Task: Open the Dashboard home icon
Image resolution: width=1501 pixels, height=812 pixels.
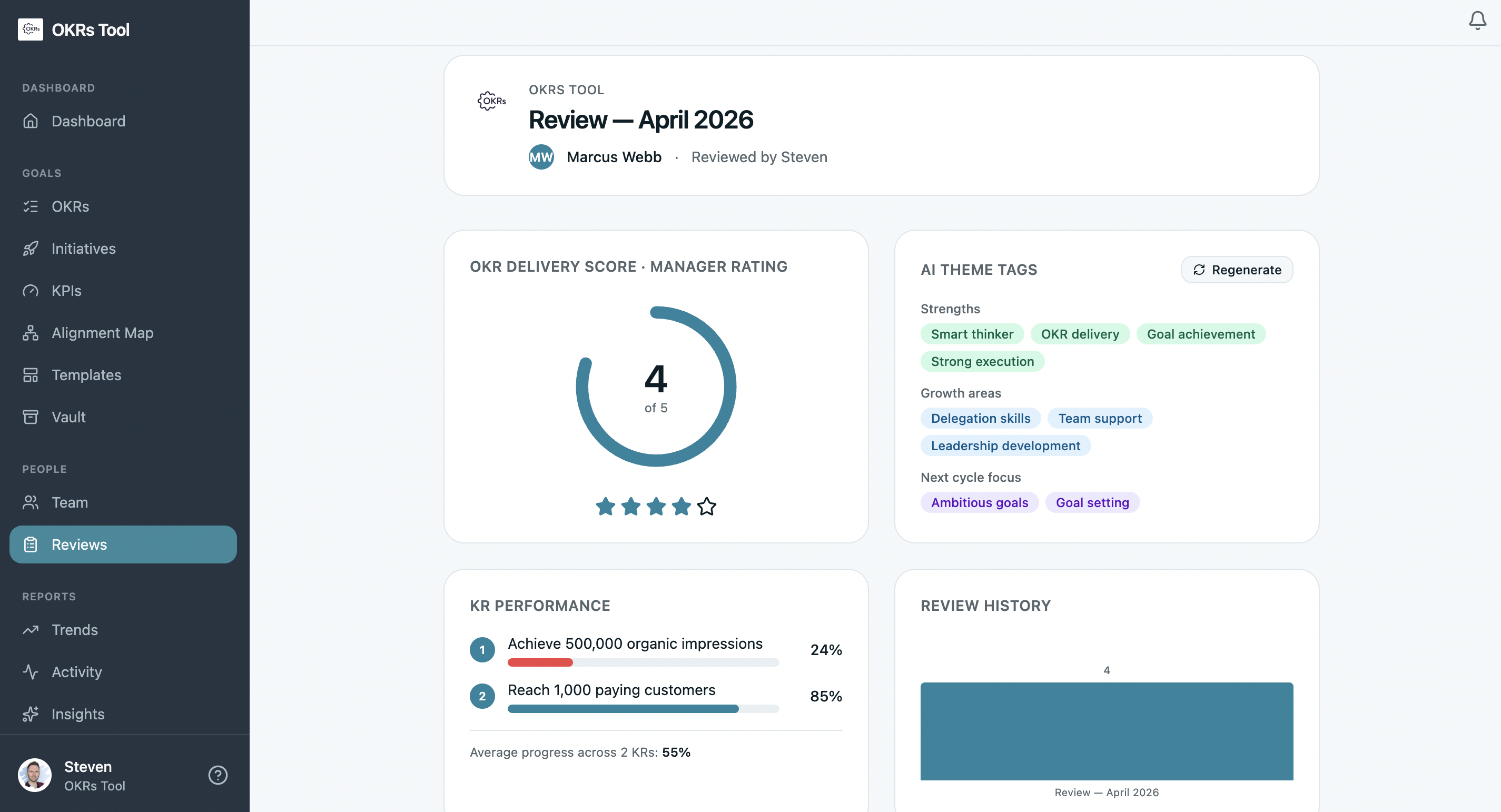Action: point(31,121)
